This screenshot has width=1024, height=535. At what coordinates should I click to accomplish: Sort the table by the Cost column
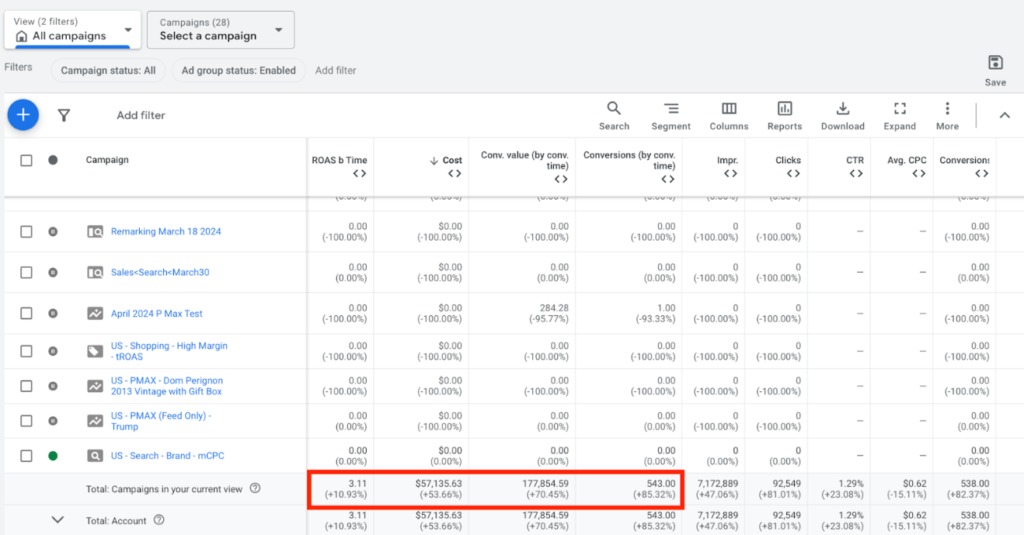pyautogui.click(x=452, y=160)
